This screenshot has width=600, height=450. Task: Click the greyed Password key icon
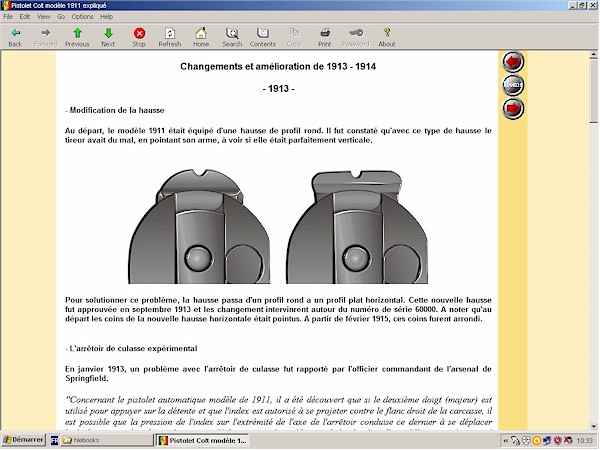coord(356,33)
